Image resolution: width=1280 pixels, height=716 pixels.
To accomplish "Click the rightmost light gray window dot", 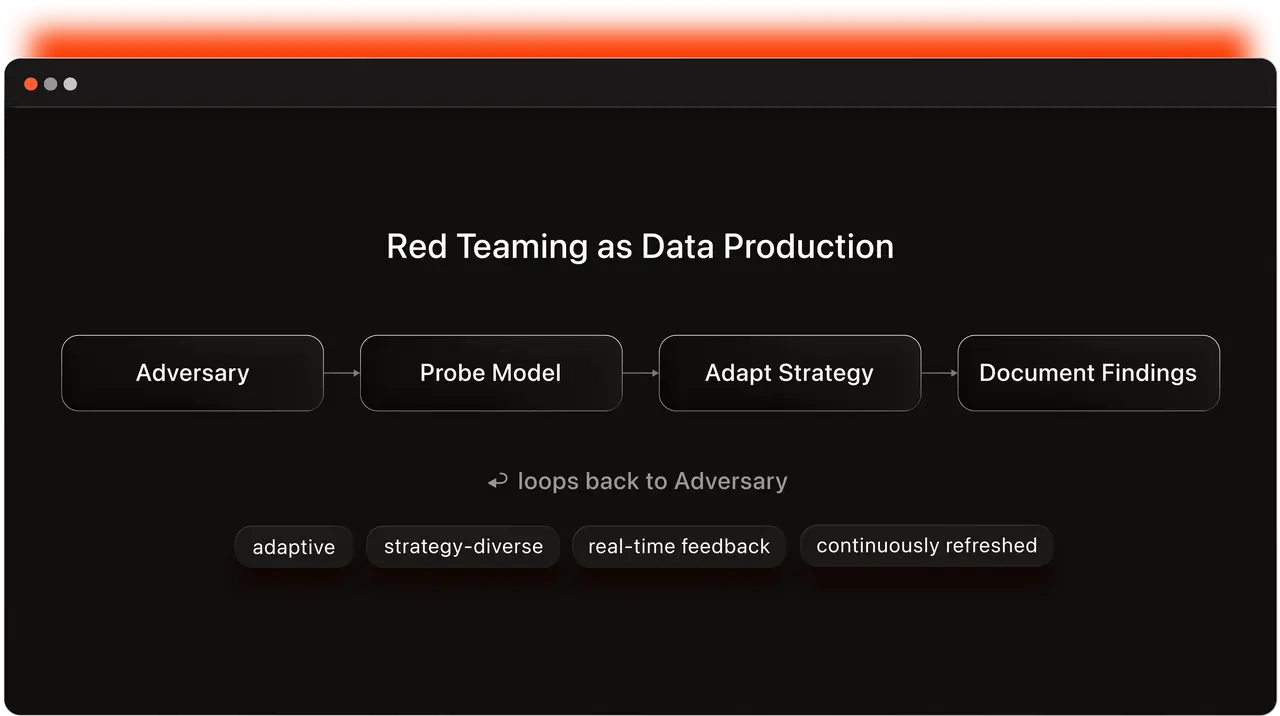I will [70, 84].
